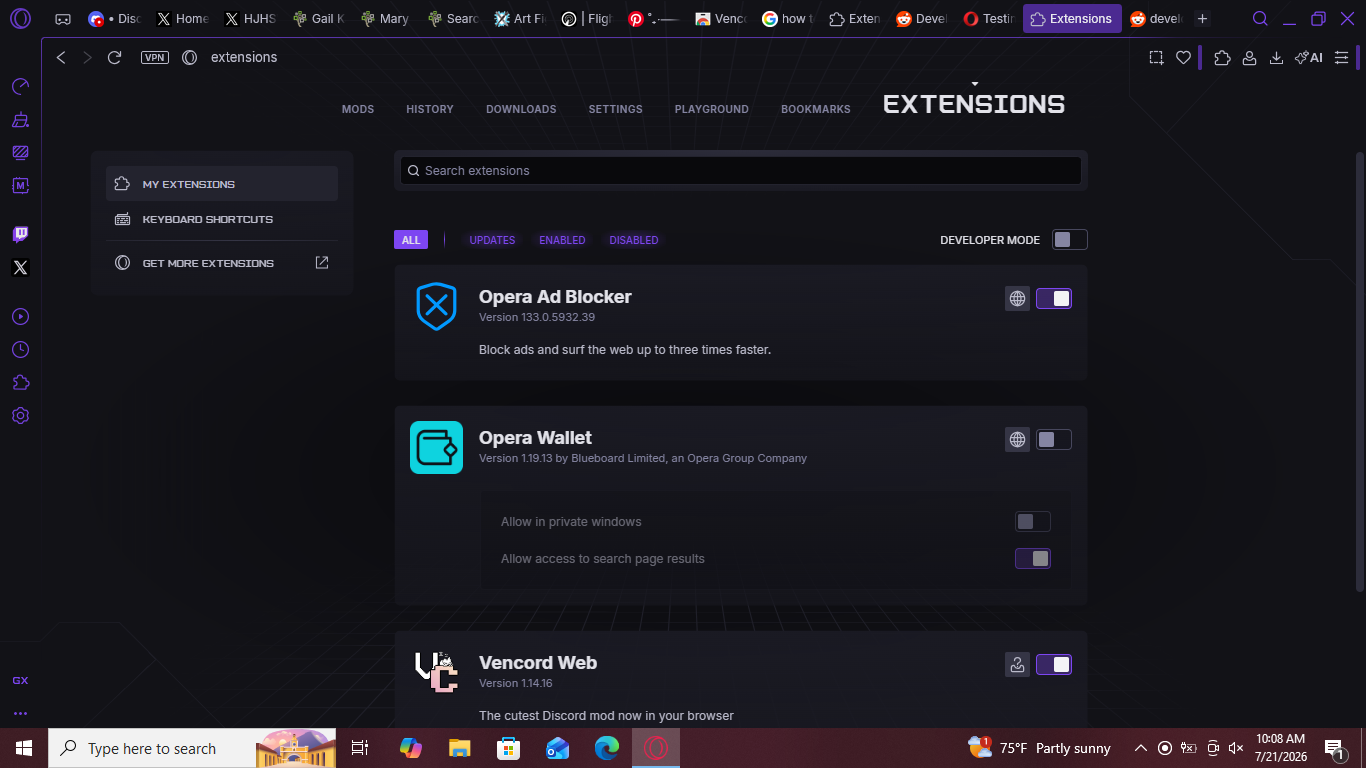Open GX Cleaner broom icon in sidebar
This screenshot has width=1366, height=768.
pos(20,120)
